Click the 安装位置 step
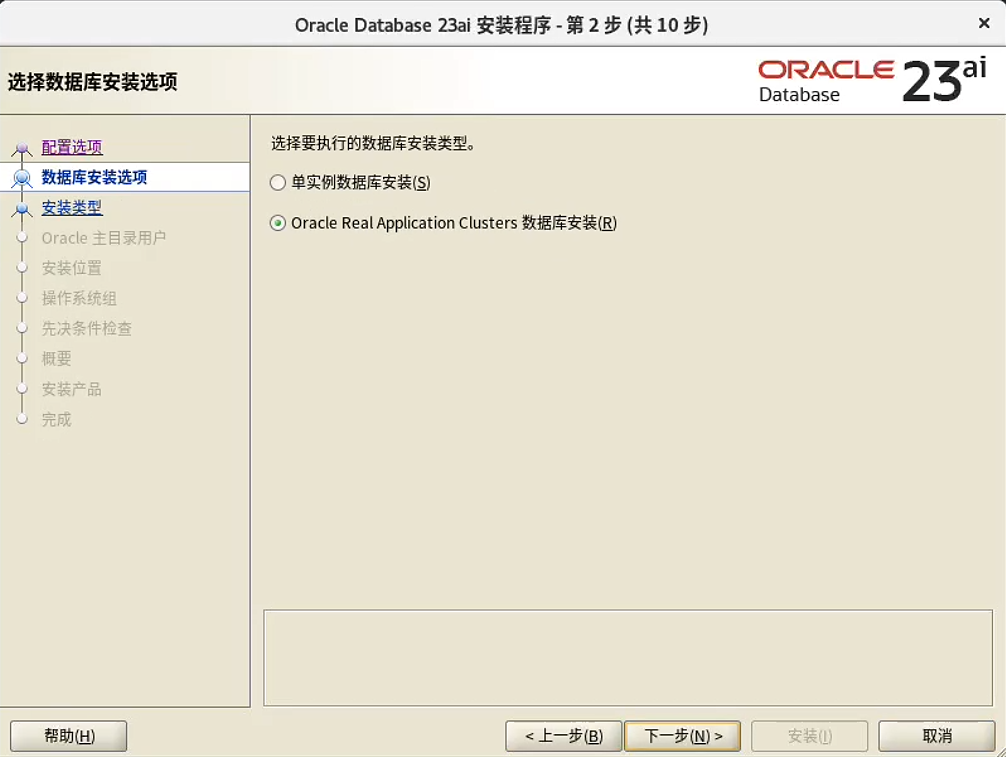 pyautogui.click(x=71, y=268)
